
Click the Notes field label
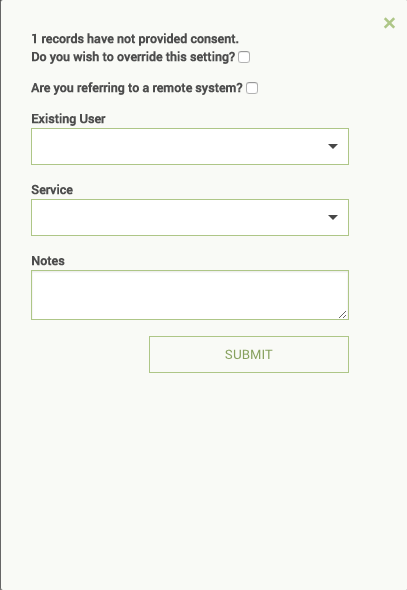click(48, 261)
